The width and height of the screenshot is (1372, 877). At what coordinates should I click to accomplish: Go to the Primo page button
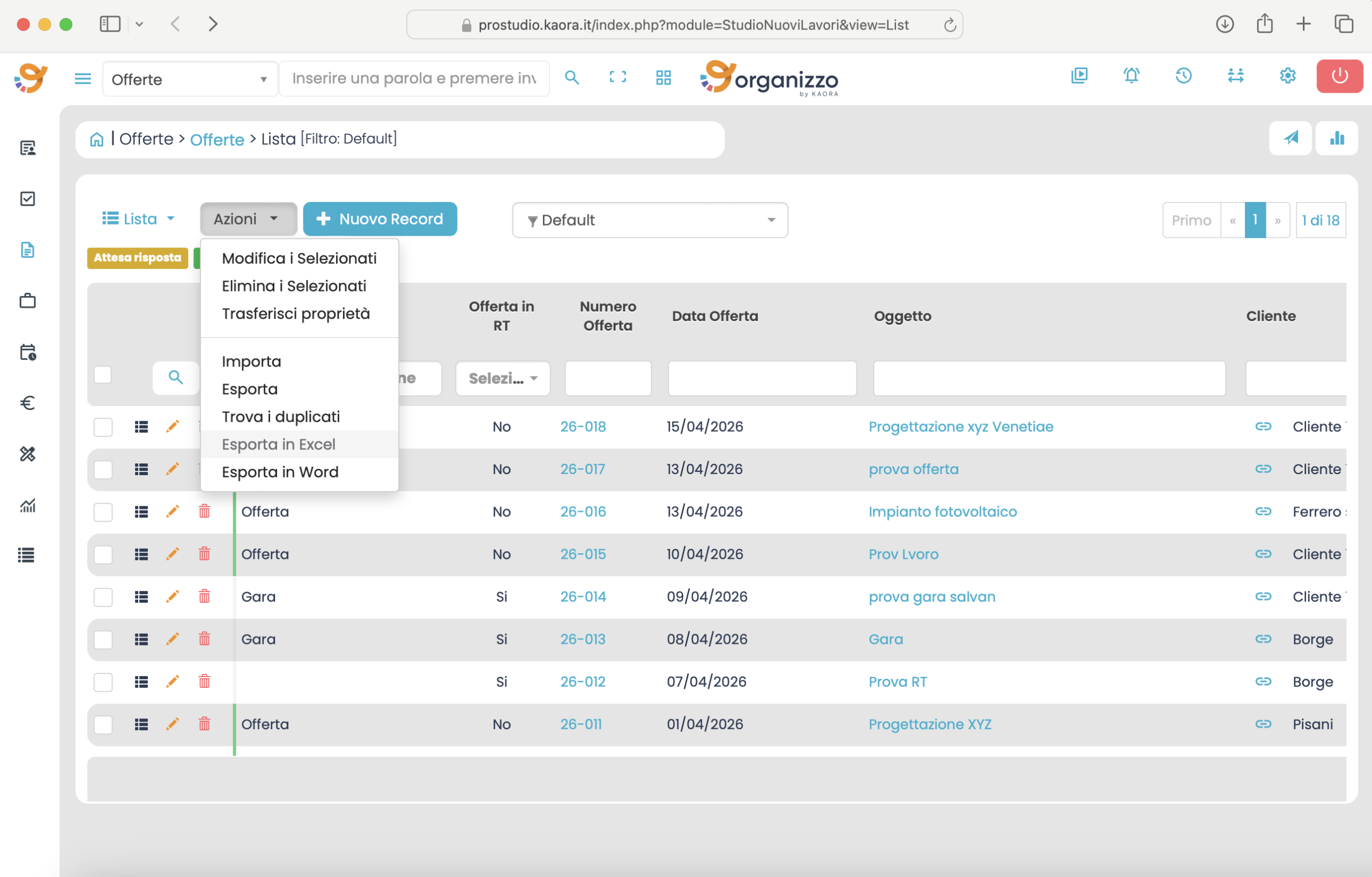coord(1191,220)
